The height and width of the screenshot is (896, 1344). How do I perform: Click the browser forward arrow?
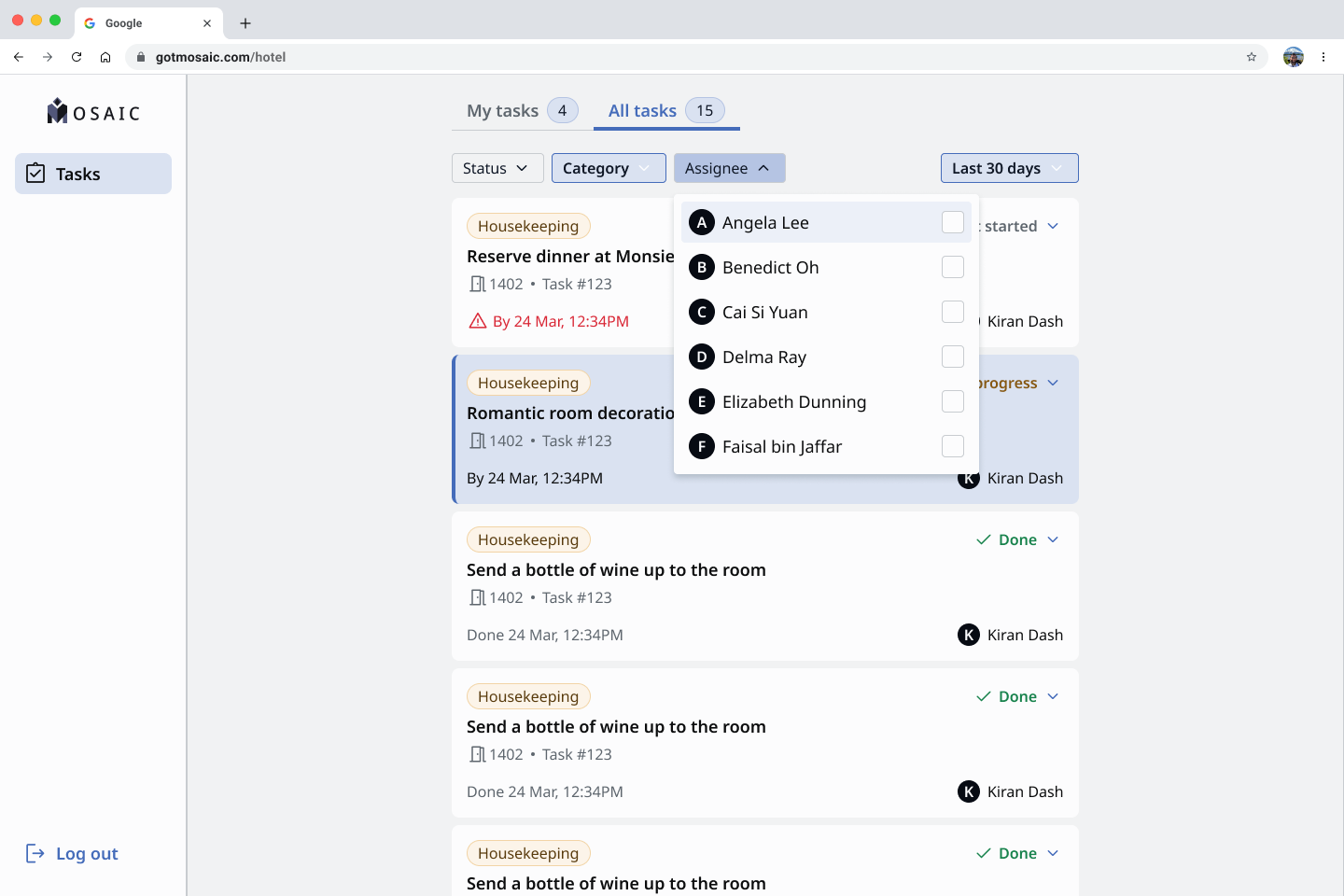[48, 57]
